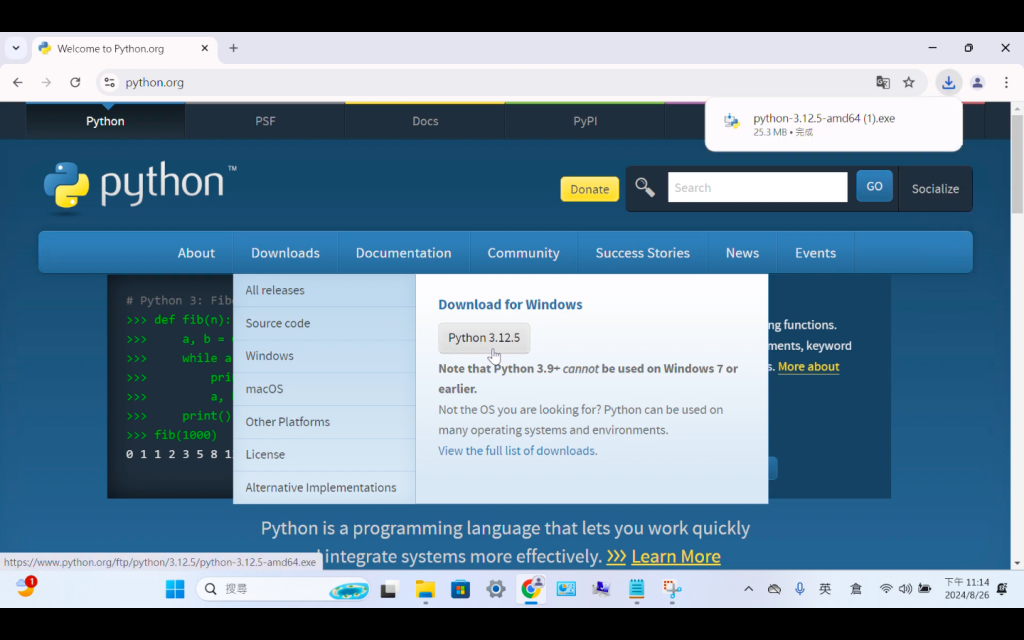Viewport: 1024px width, 640px height.
Task: Open the Wi-Fi network tray icon
Action: point(886,589)
